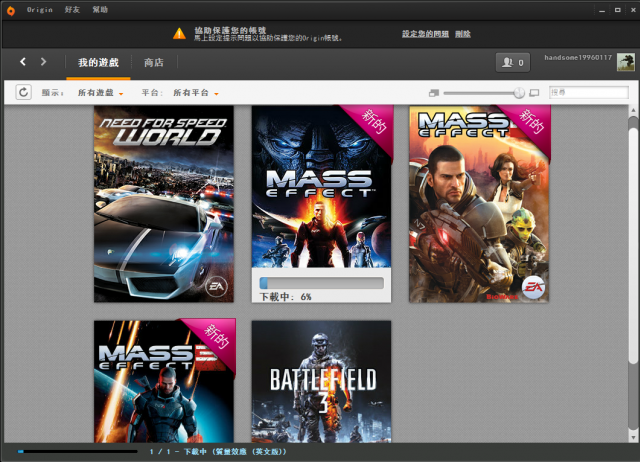
Task: Open the 幫助 menu
Action: click(100, 10)
